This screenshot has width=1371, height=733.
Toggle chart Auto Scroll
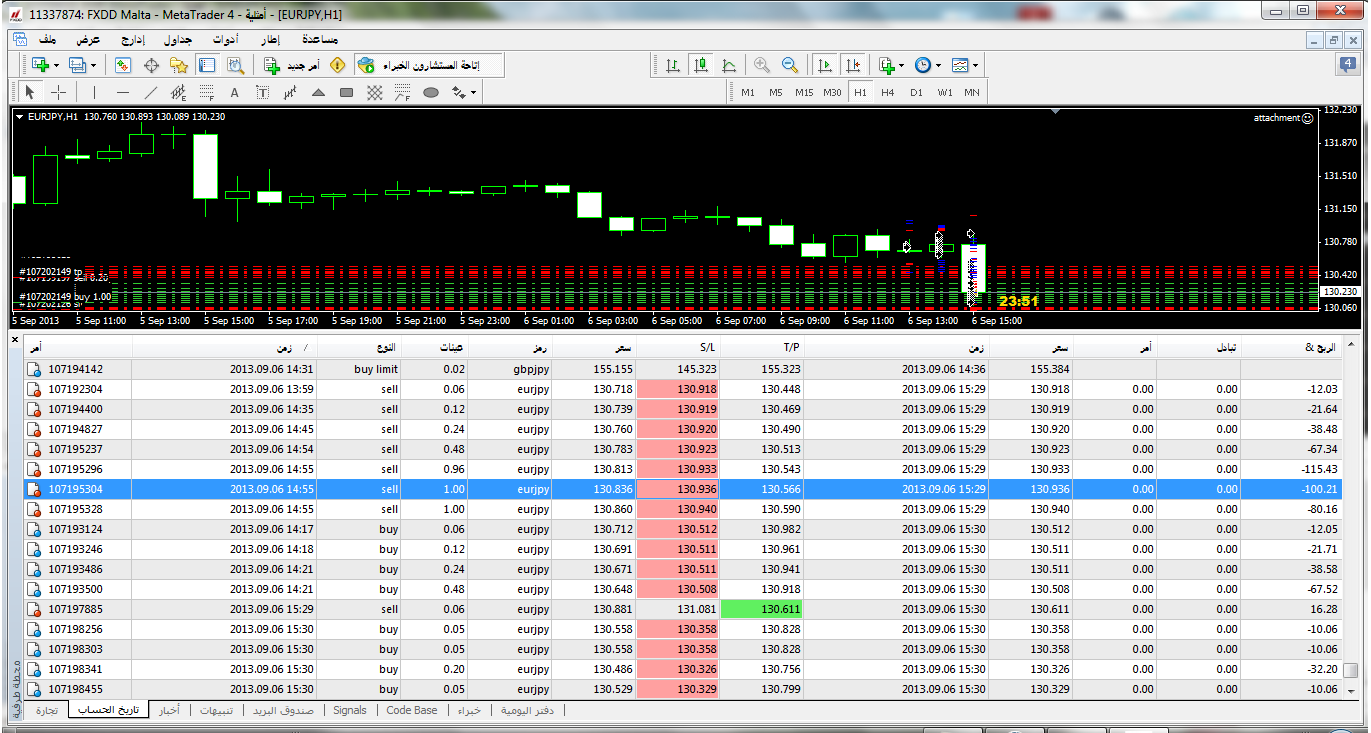pos(825,65)
